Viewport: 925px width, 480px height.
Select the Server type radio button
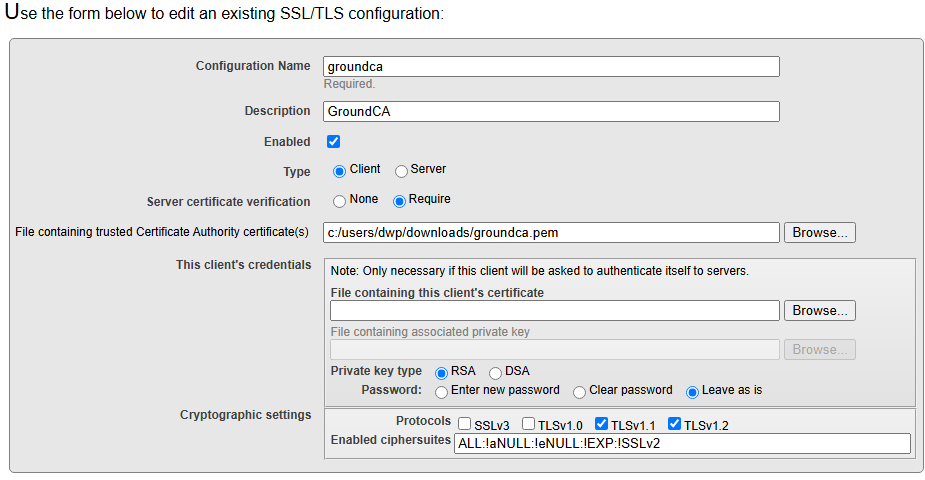pyautogui.click(x=401, y=172)
